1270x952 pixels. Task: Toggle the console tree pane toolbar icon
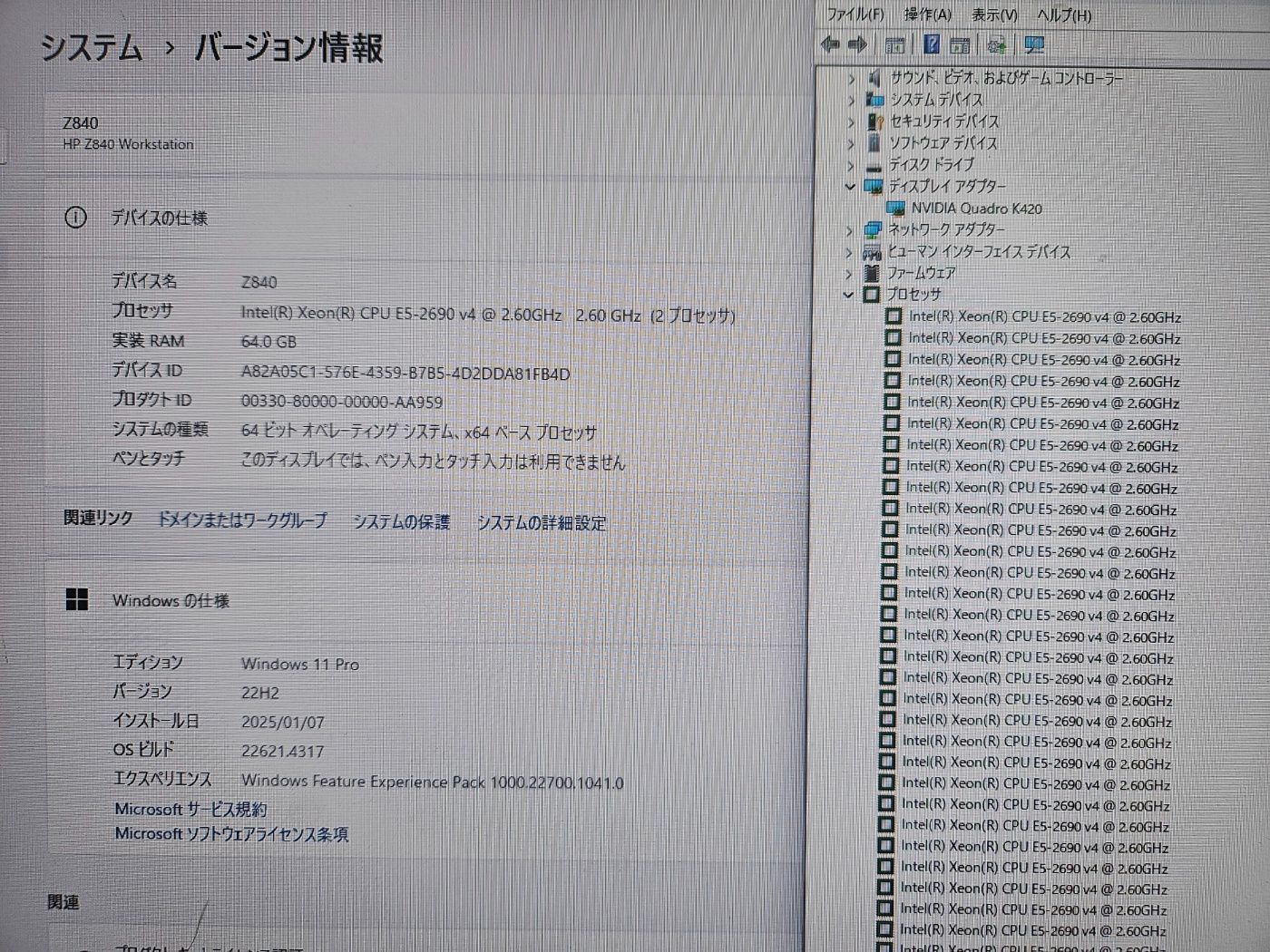(894, 44)
